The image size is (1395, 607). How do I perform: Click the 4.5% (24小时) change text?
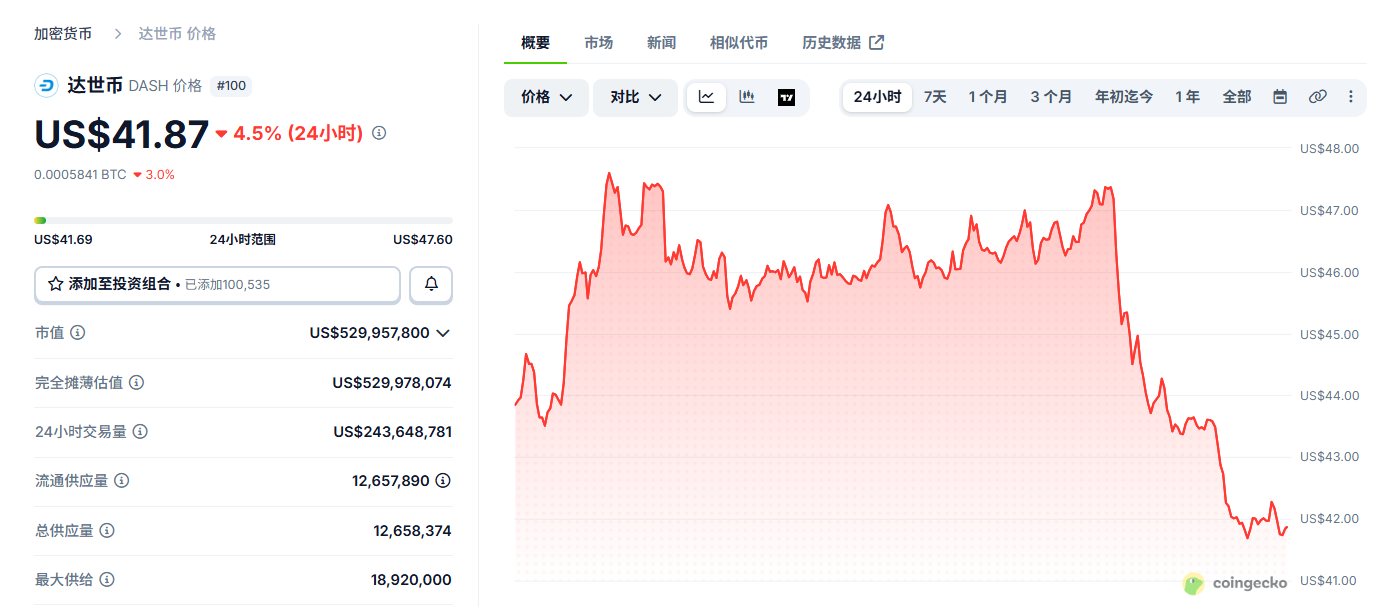click(x=289, y=133)
